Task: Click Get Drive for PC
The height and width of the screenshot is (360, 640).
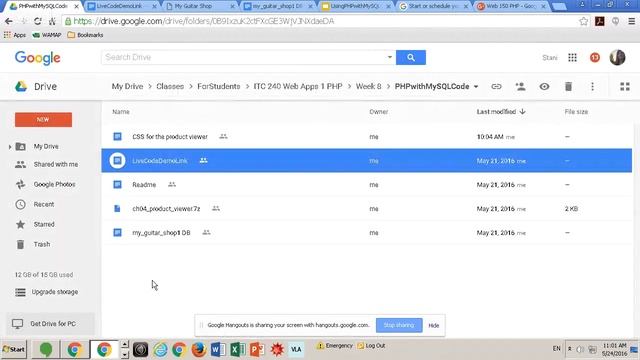Action: pos(50,324)
